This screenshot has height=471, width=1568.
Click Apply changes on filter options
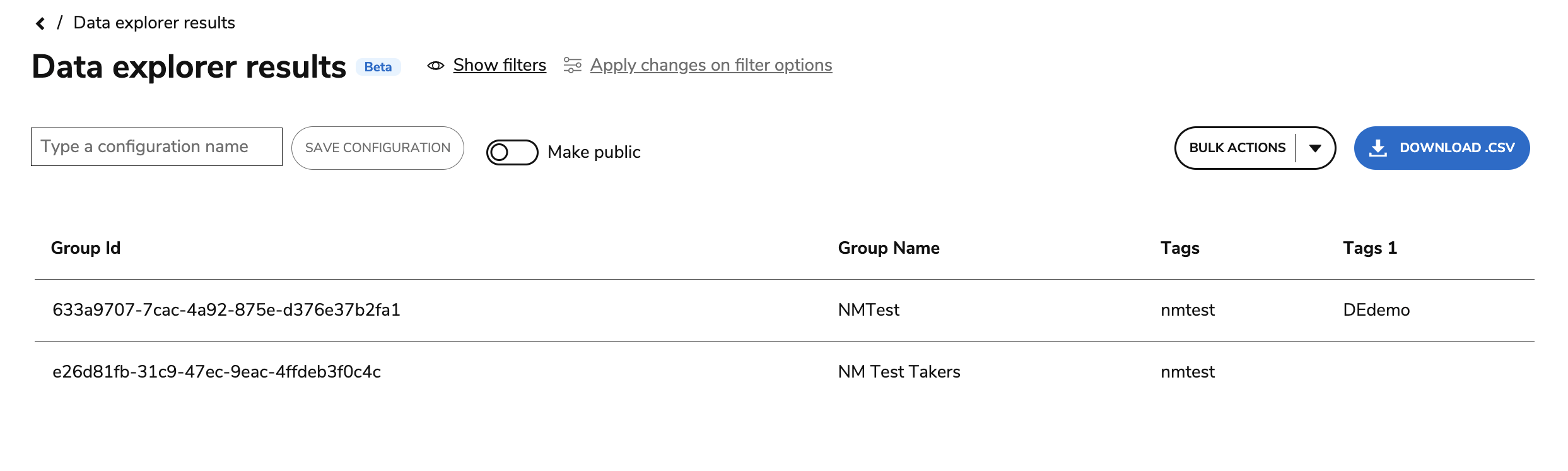click(x=711, y=65)
